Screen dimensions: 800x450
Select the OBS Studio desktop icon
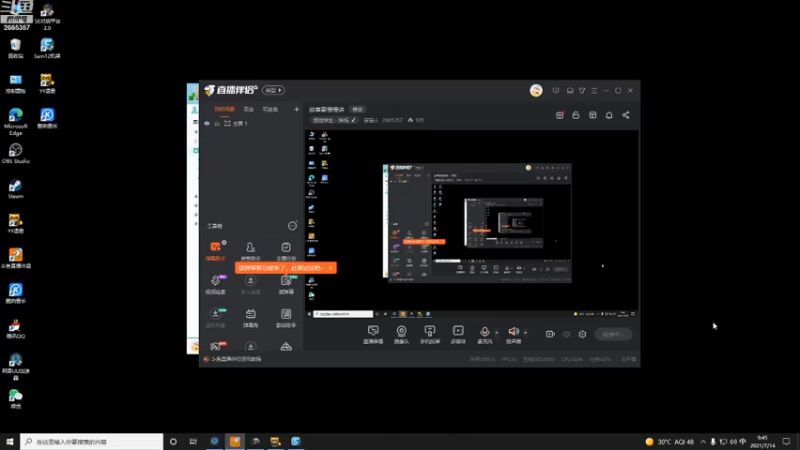(16, 154)
